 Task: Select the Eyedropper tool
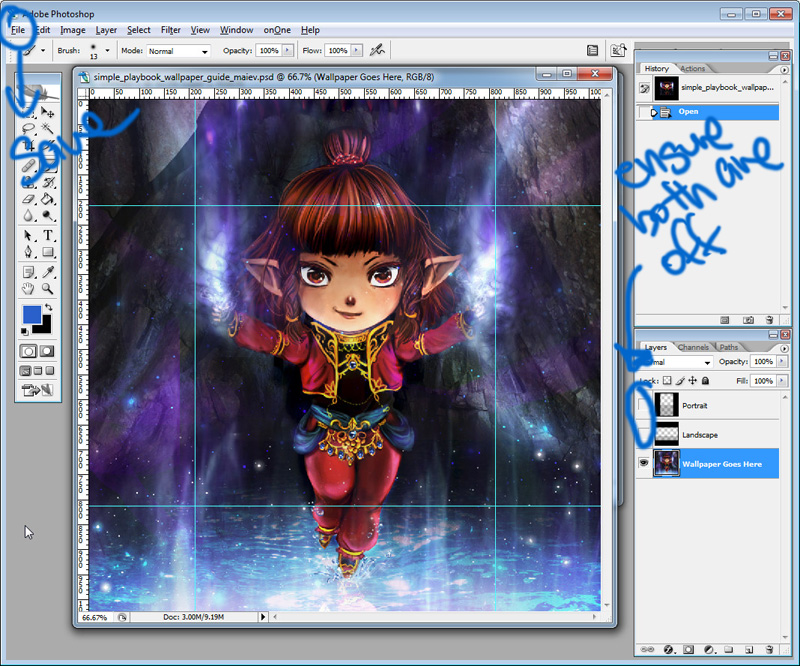tap(48, 272)
